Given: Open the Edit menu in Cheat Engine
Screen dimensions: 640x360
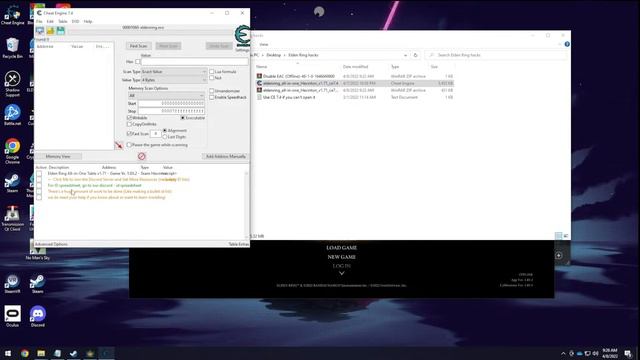Looking at the screenshot, I should (x=50, y=21).
